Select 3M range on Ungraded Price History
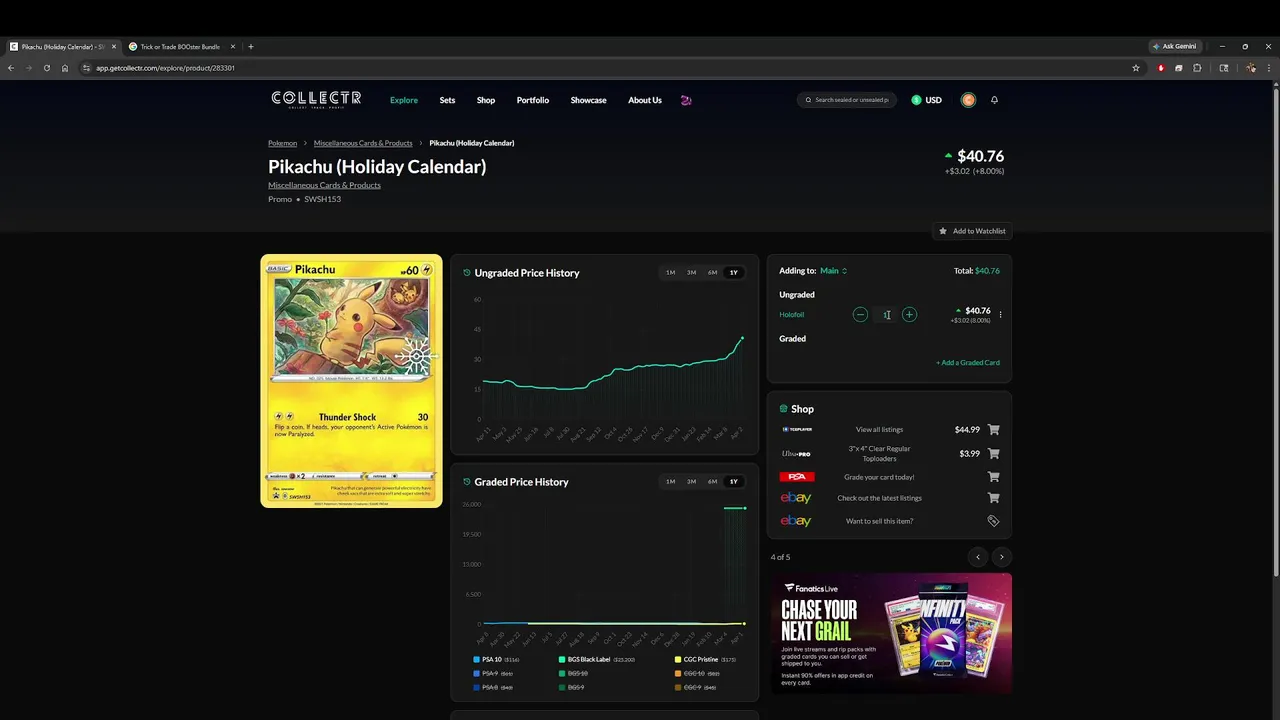 coord(691,273)
